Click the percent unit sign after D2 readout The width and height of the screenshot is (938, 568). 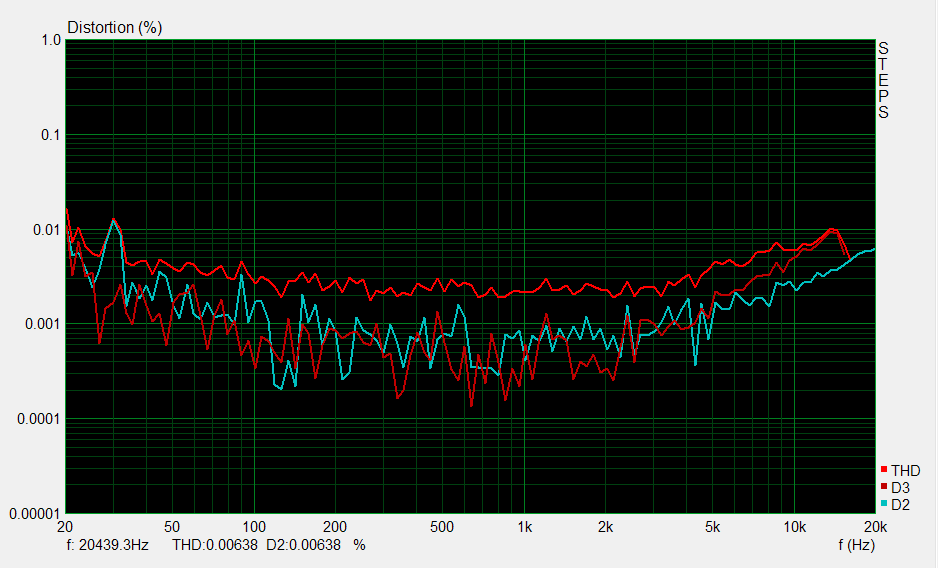pyautogui.click(x=359, y=545)
